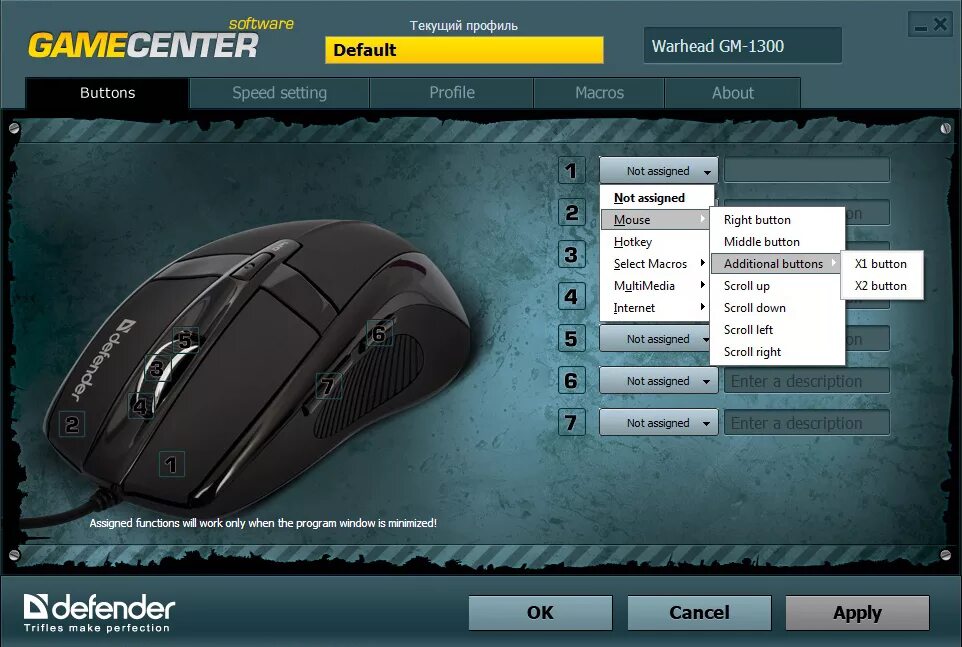Click the description field for button 7

pos(807,423)
